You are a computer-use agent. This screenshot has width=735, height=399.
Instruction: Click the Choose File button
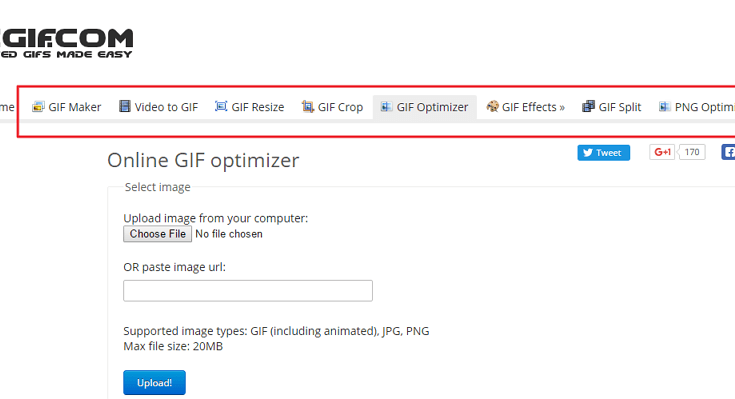click(x=158, y=234)
